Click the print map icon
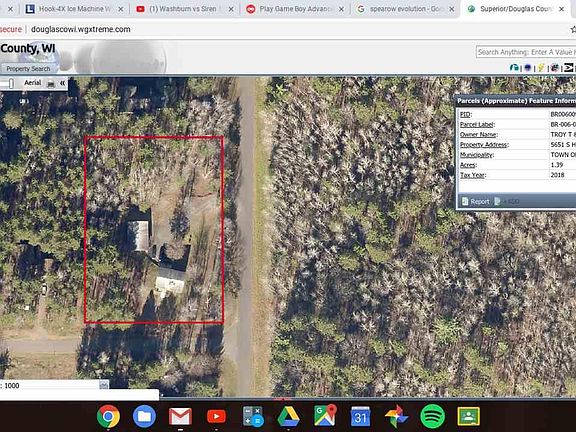Image resolution: width=576 pixels, height=432 pixels. tap(51, 84)
